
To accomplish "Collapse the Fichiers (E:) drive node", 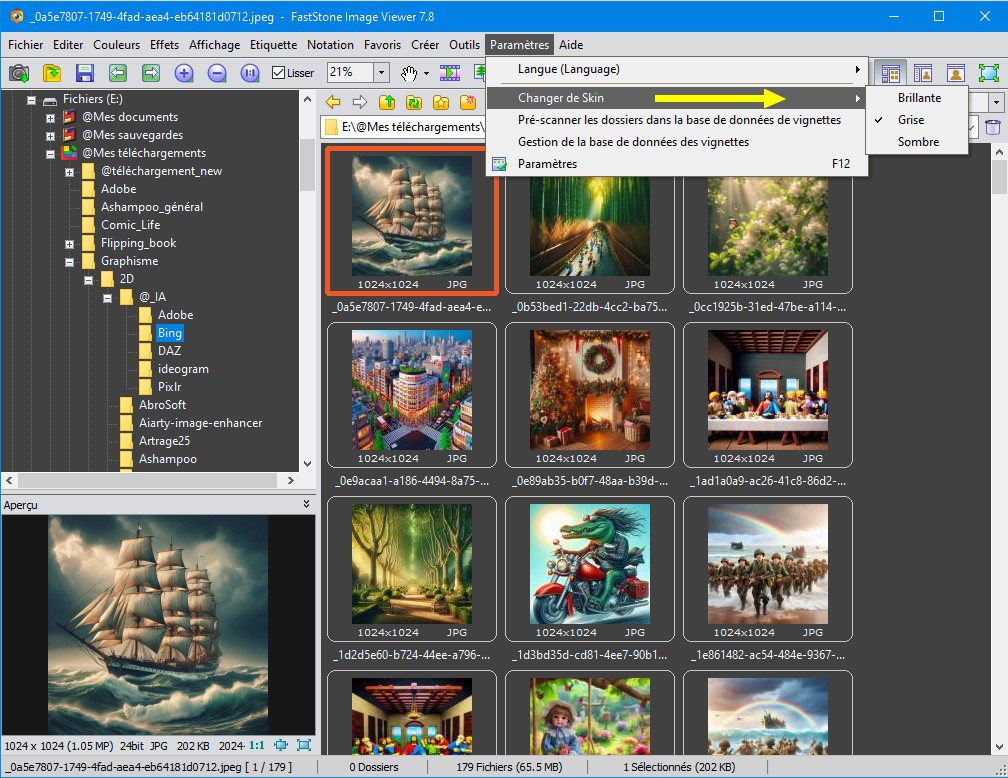I will [x=31, y=100].
